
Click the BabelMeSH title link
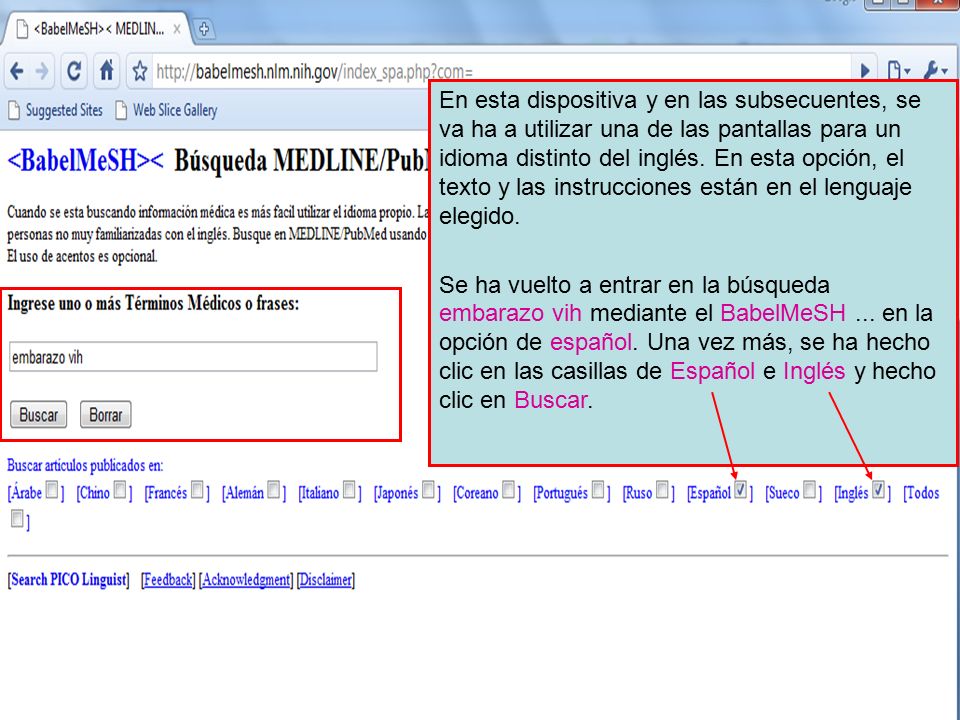coord(85,161)
